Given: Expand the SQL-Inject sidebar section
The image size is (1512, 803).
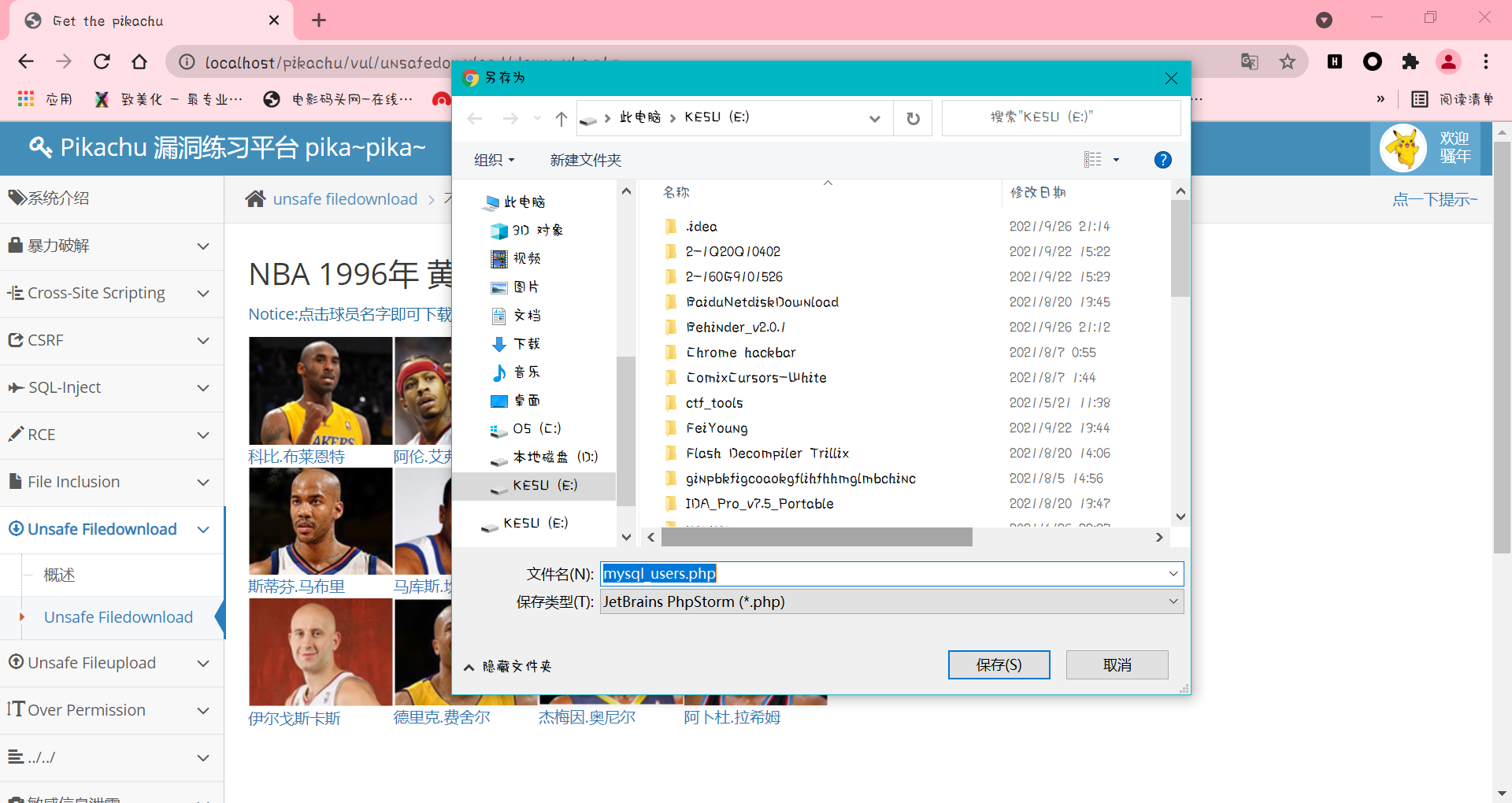Looking at the screenshot, I should (x=112, y=387).
